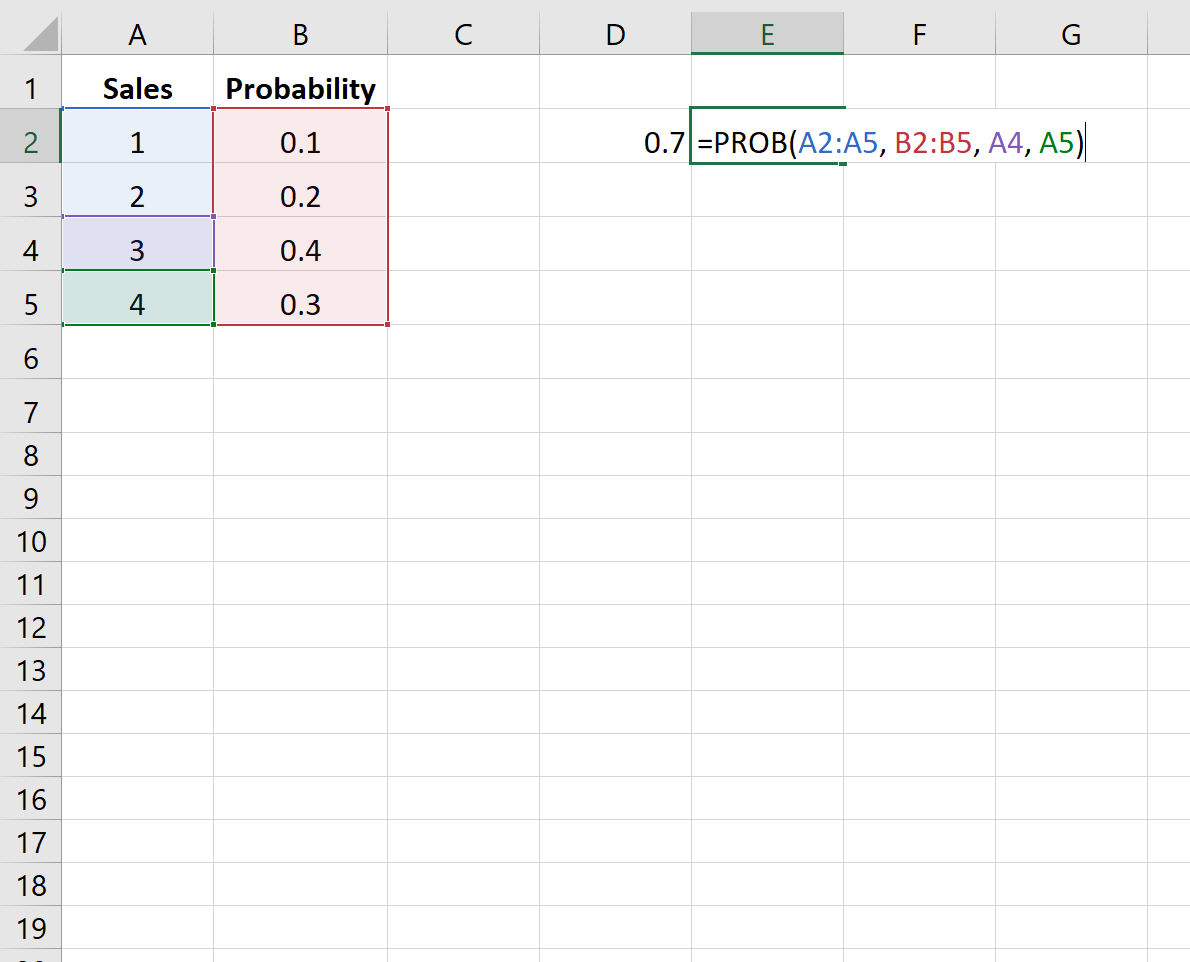Click the B2:B5 reference in the formula
The width and height of the screenshot is (1190, 962).
coord(933,143)
